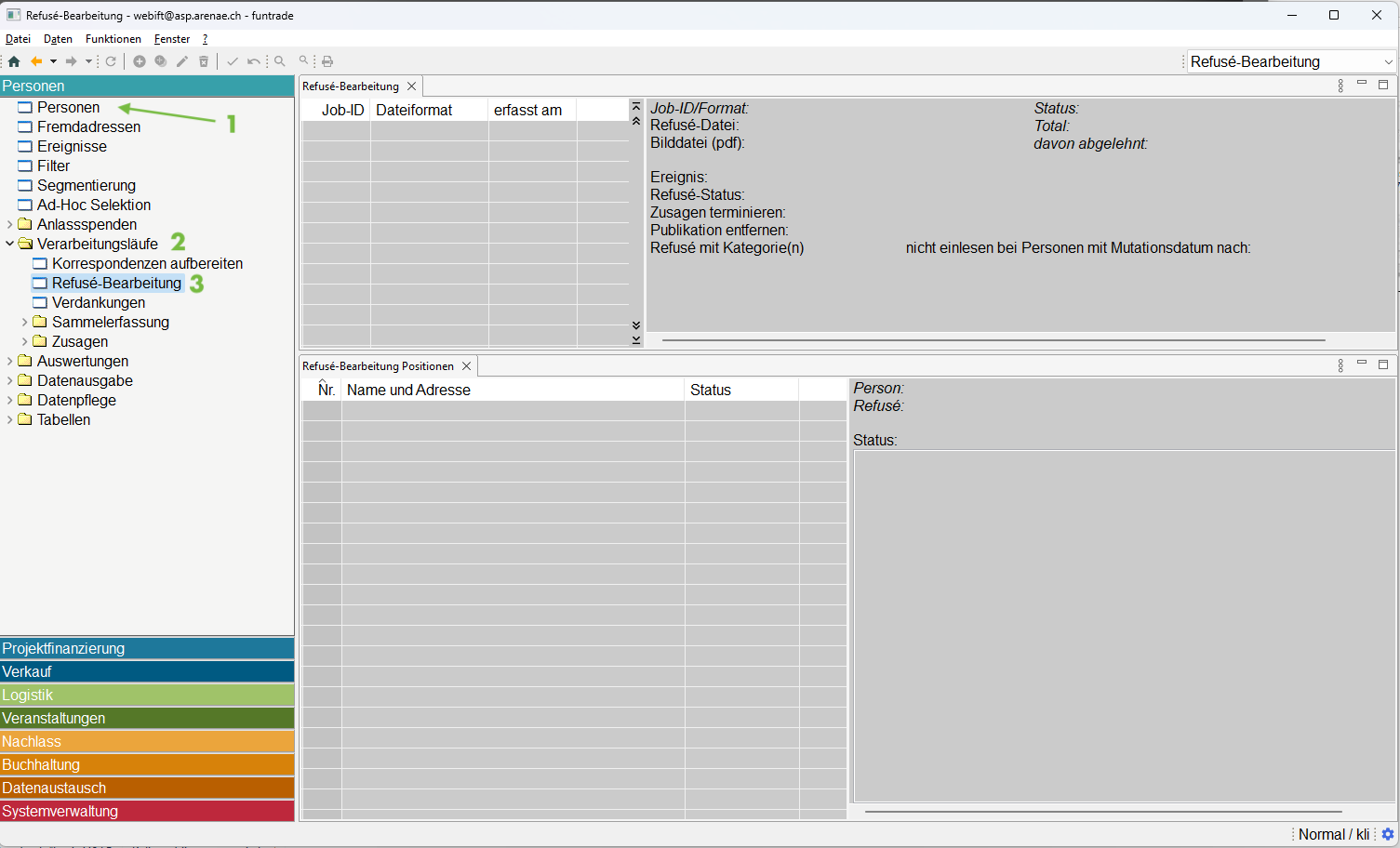The width and height of the screenshot is (1400, 848).
Task: Open settings gear in status bar
Action: pyautogui.click(x=1388, y=834)
